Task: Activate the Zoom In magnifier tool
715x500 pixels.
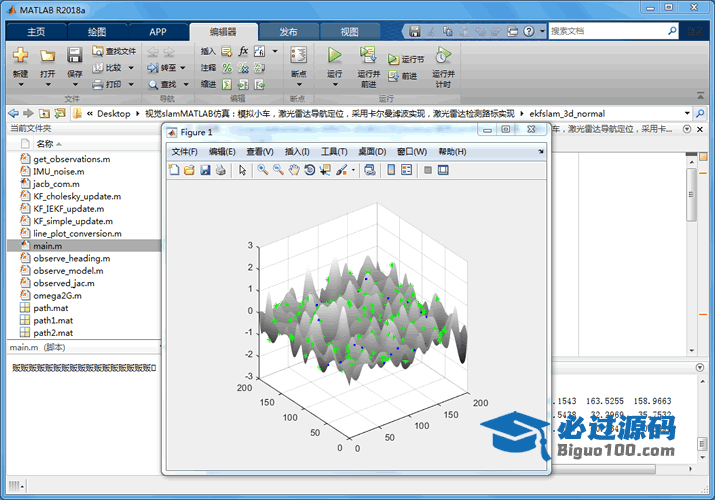Action: [x=263, y=170]
